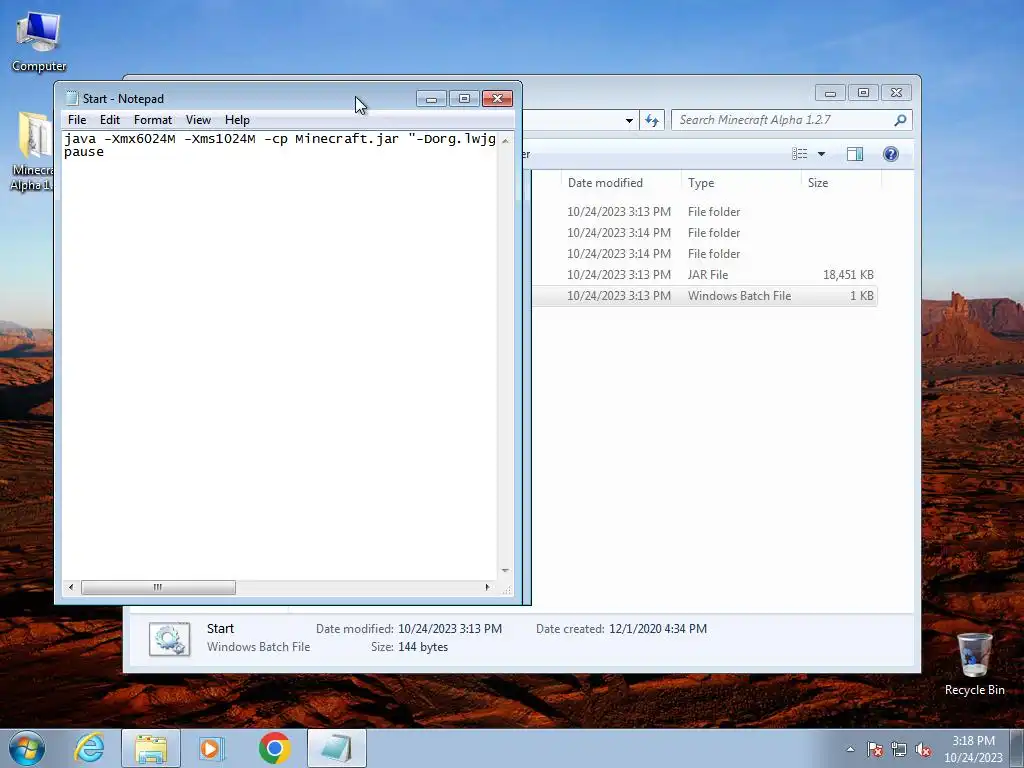Viewport: 1024px width, 768px height.
Task: Show hidden tray icons arrow
Action: click(x=850, y=749)
